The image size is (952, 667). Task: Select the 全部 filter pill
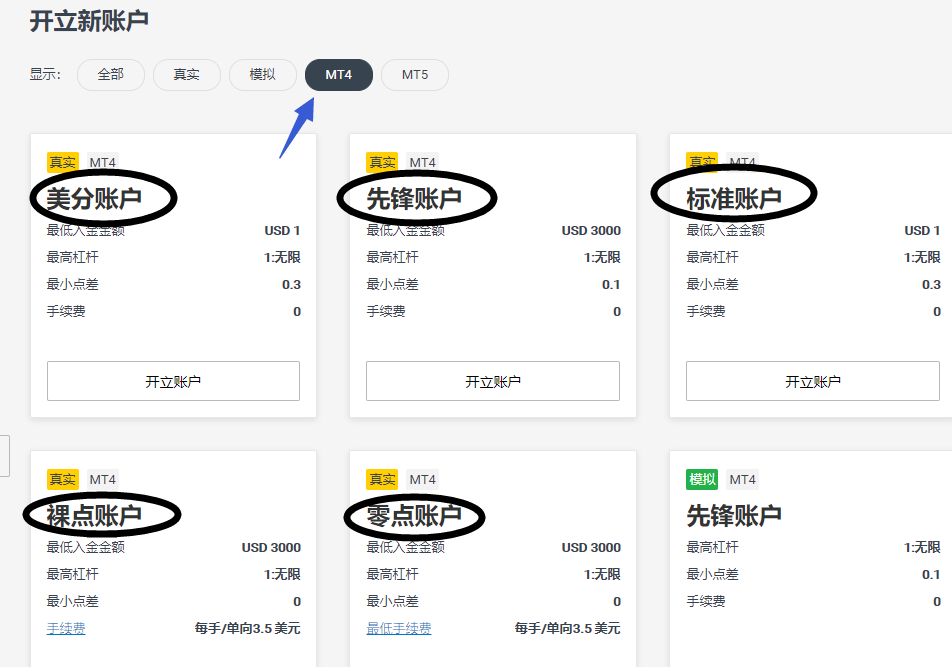coord(110,75)
